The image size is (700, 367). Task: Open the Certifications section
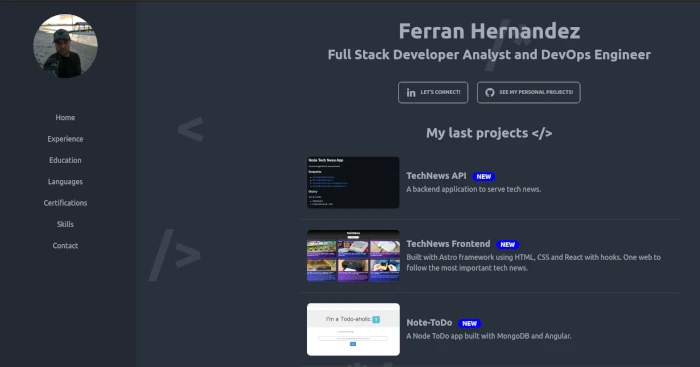point(65,203)
